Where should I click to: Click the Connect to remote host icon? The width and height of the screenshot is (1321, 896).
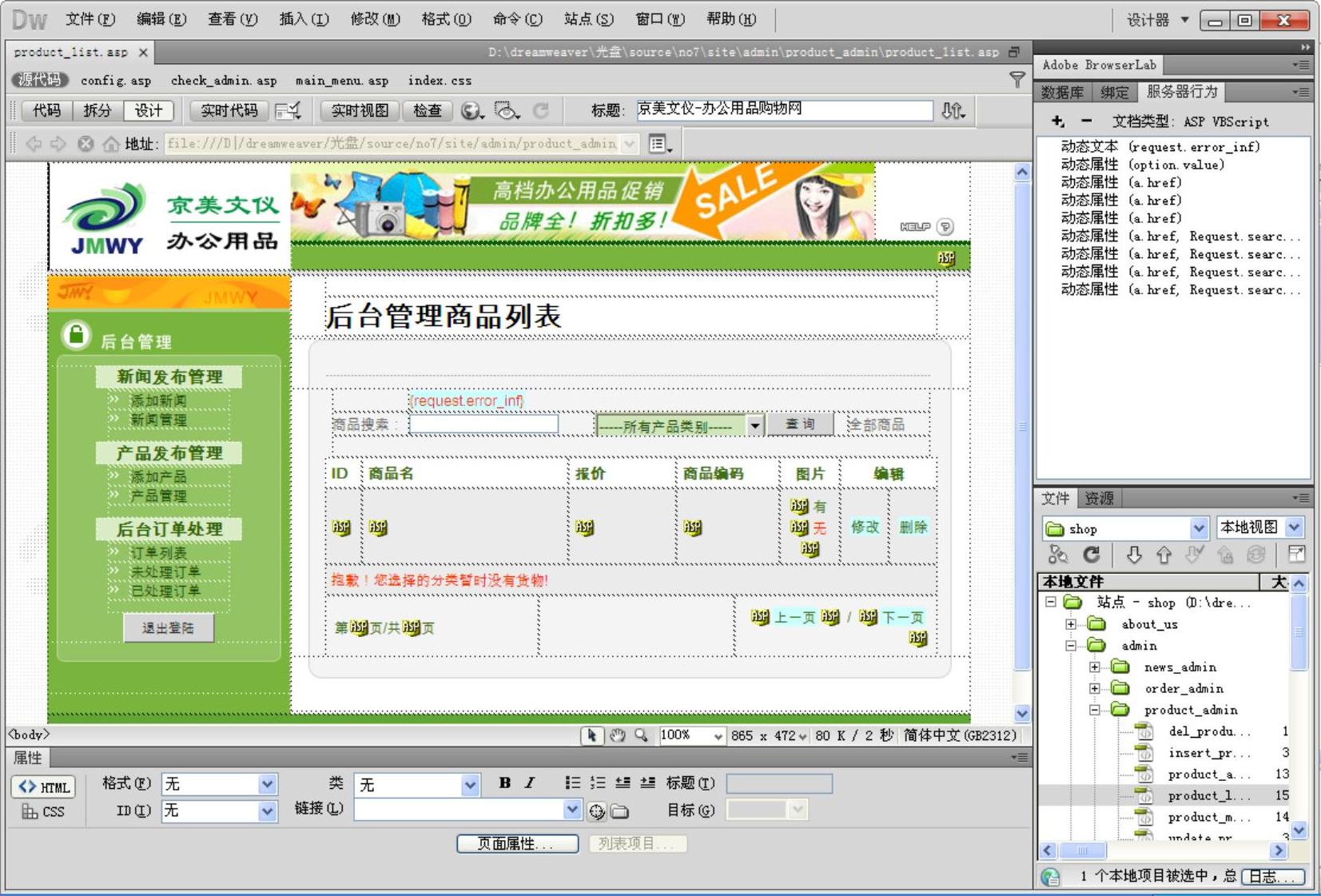pos(1057,555)
